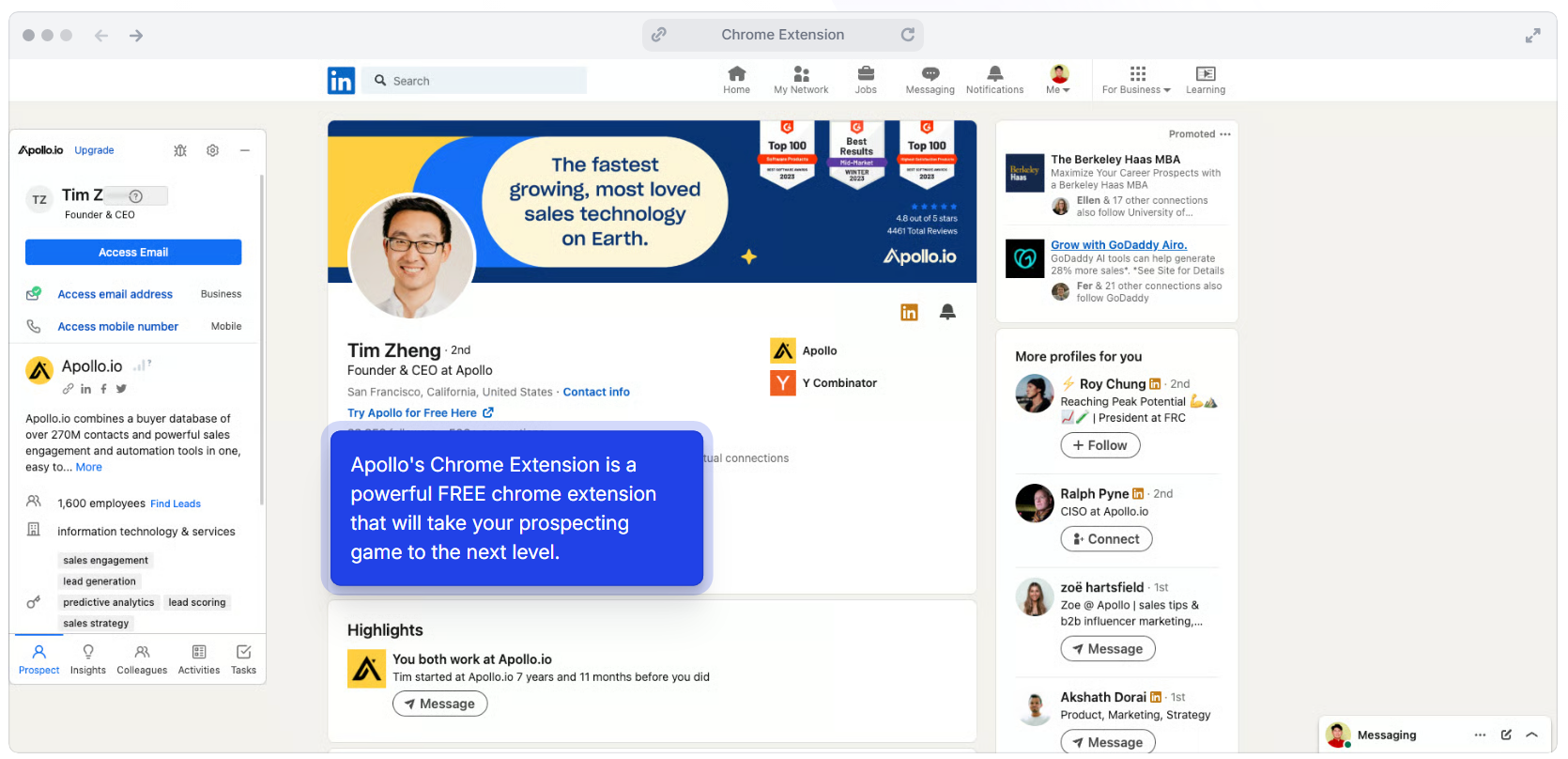
Task: Expand browser window to fullscreen
Action: click(x=1532, y=36)
